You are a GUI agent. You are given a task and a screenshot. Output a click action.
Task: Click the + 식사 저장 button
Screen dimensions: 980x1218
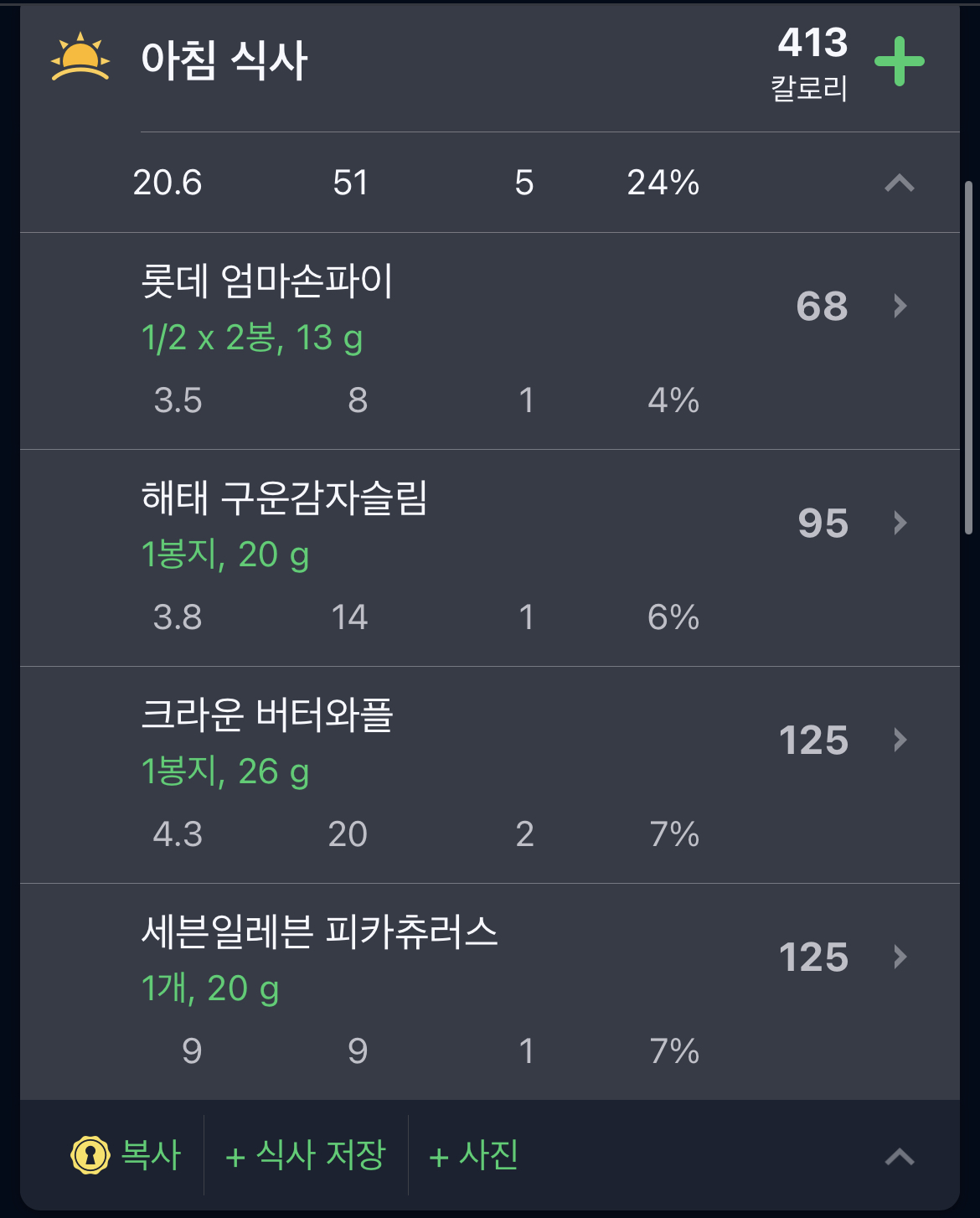tap(306, 1155)
